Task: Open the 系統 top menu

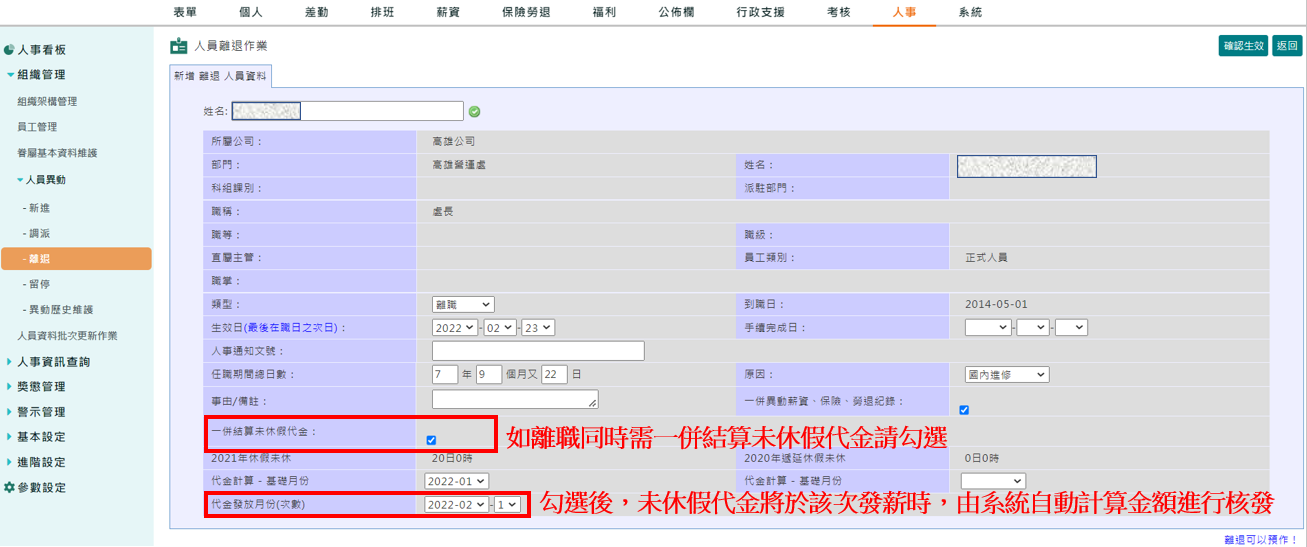Action: coord(970,12)
